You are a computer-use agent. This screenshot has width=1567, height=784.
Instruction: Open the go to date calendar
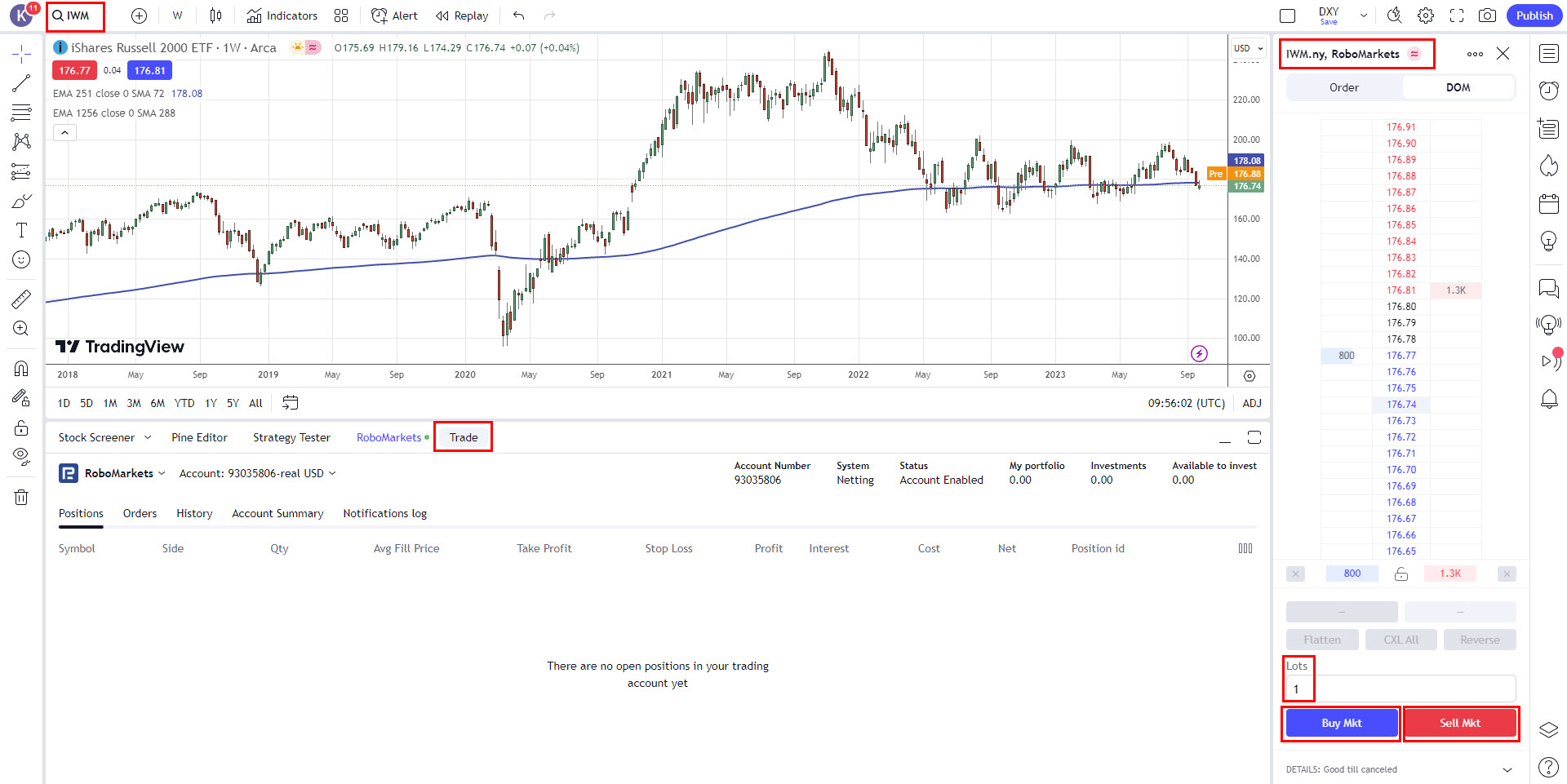290,403
